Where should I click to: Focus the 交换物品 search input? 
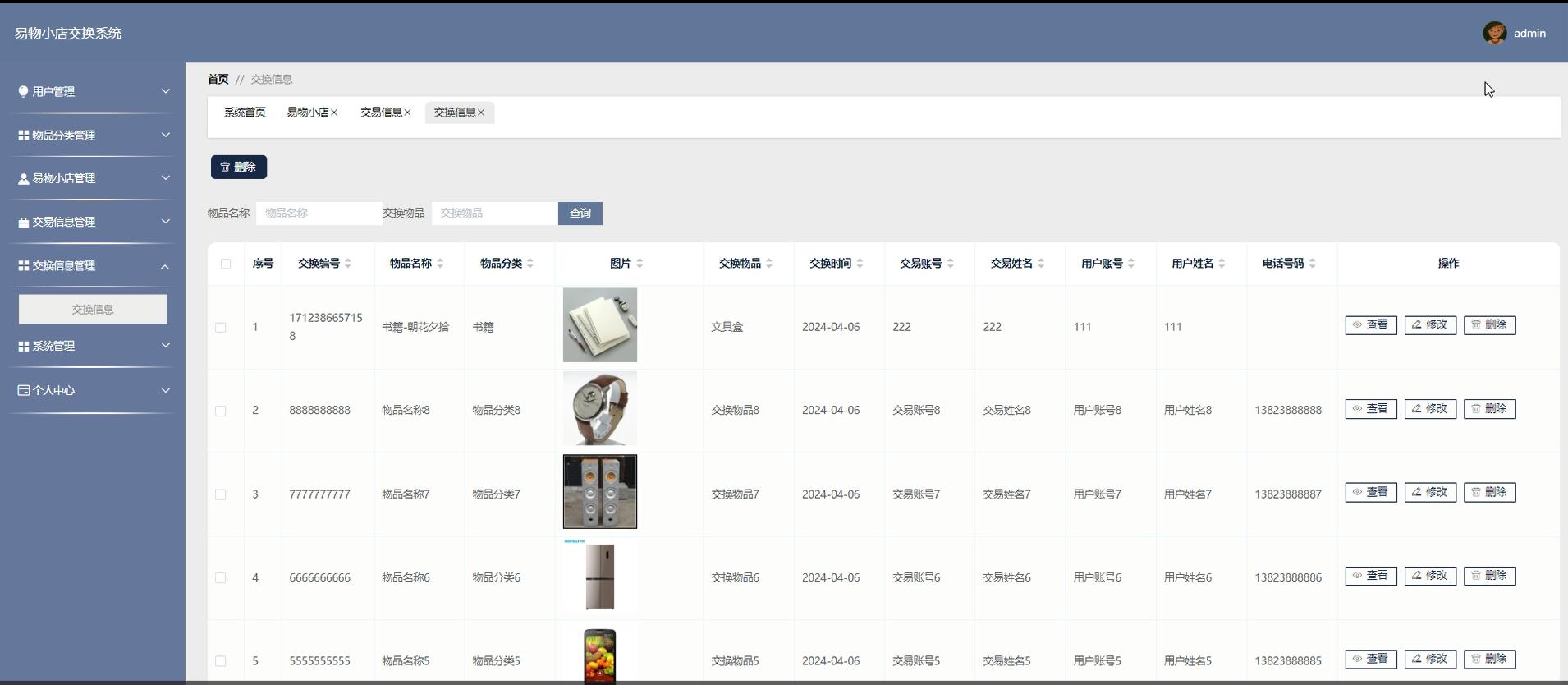495,214
